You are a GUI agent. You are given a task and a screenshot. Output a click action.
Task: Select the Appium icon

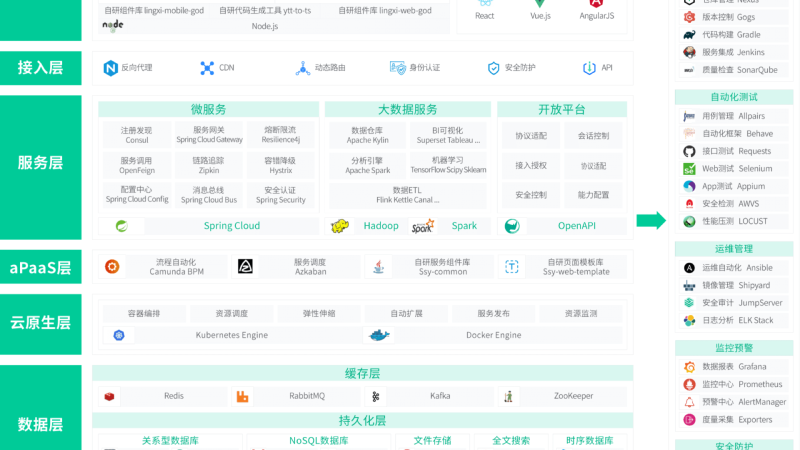[689, 186]
